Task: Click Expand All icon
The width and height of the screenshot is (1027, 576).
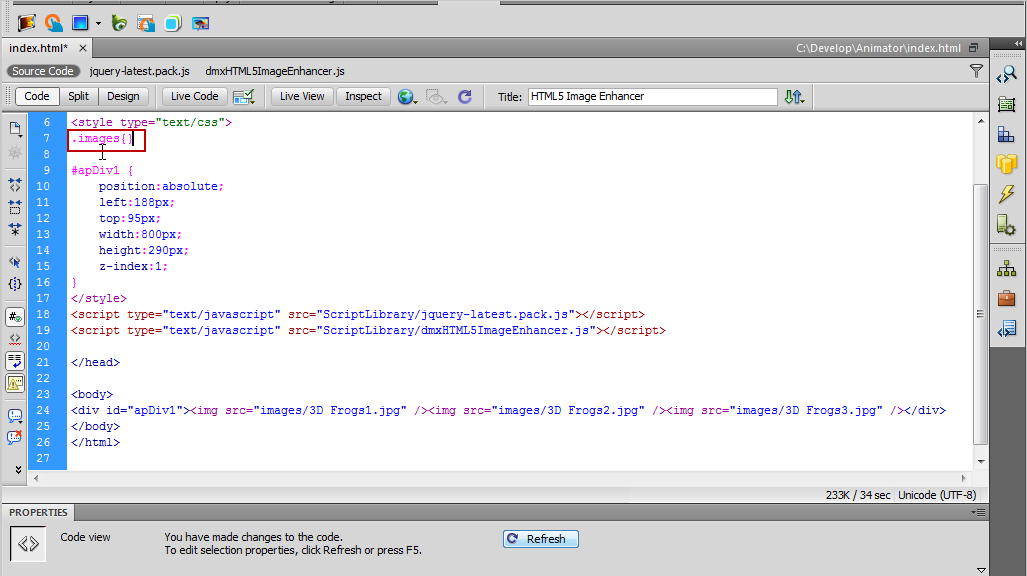Action: click(x=15, y=229)
